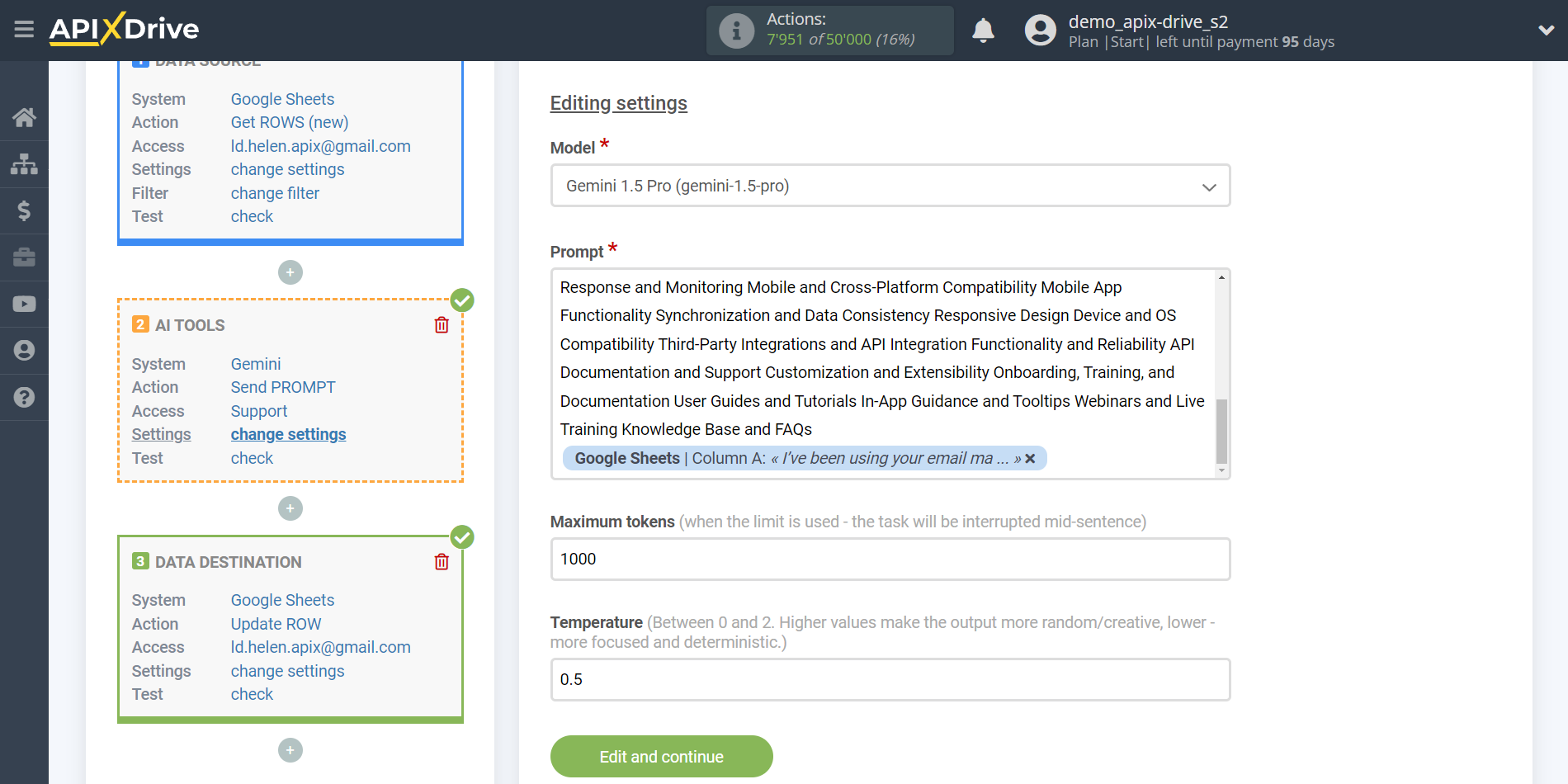Click the Support access link
The height and width of the screenshot is (784, 1568).
(x=259, y=411)
